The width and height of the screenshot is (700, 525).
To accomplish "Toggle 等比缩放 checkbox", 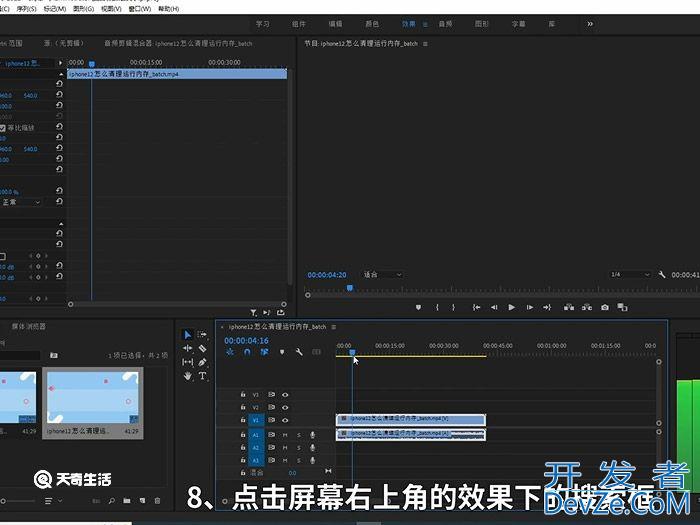I will [x=3, y=128].
